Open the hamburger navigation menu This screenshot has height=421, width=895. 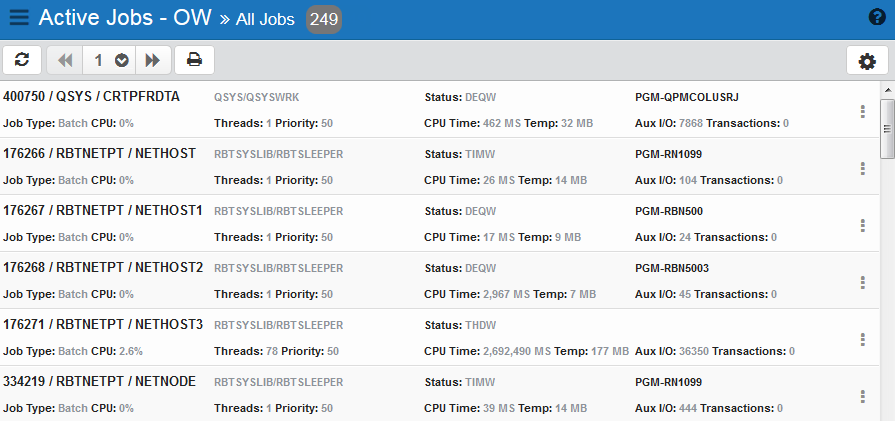pyautogui.click(x=18, y=18)
